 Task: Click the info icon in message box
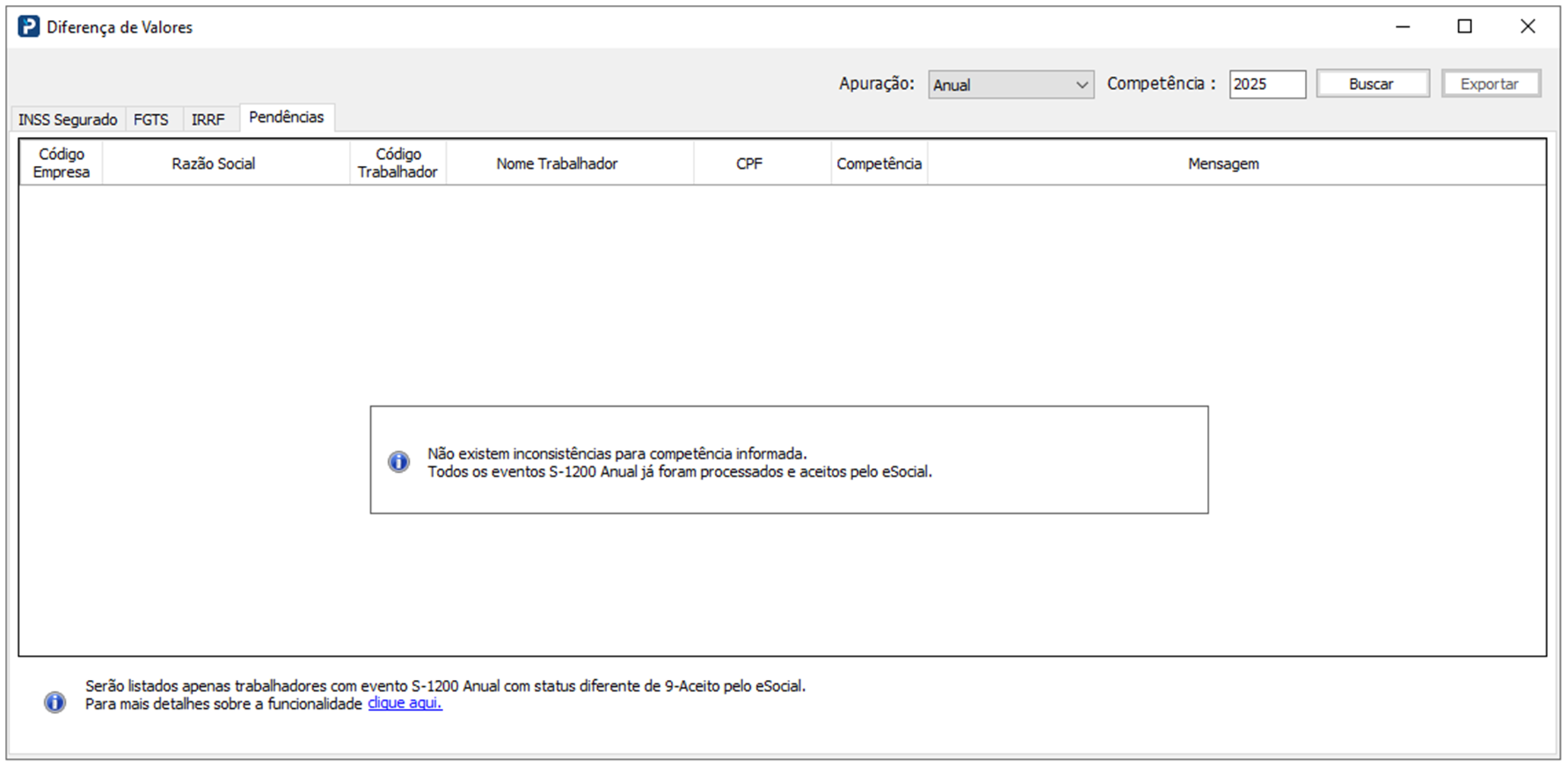pos(399,462)
